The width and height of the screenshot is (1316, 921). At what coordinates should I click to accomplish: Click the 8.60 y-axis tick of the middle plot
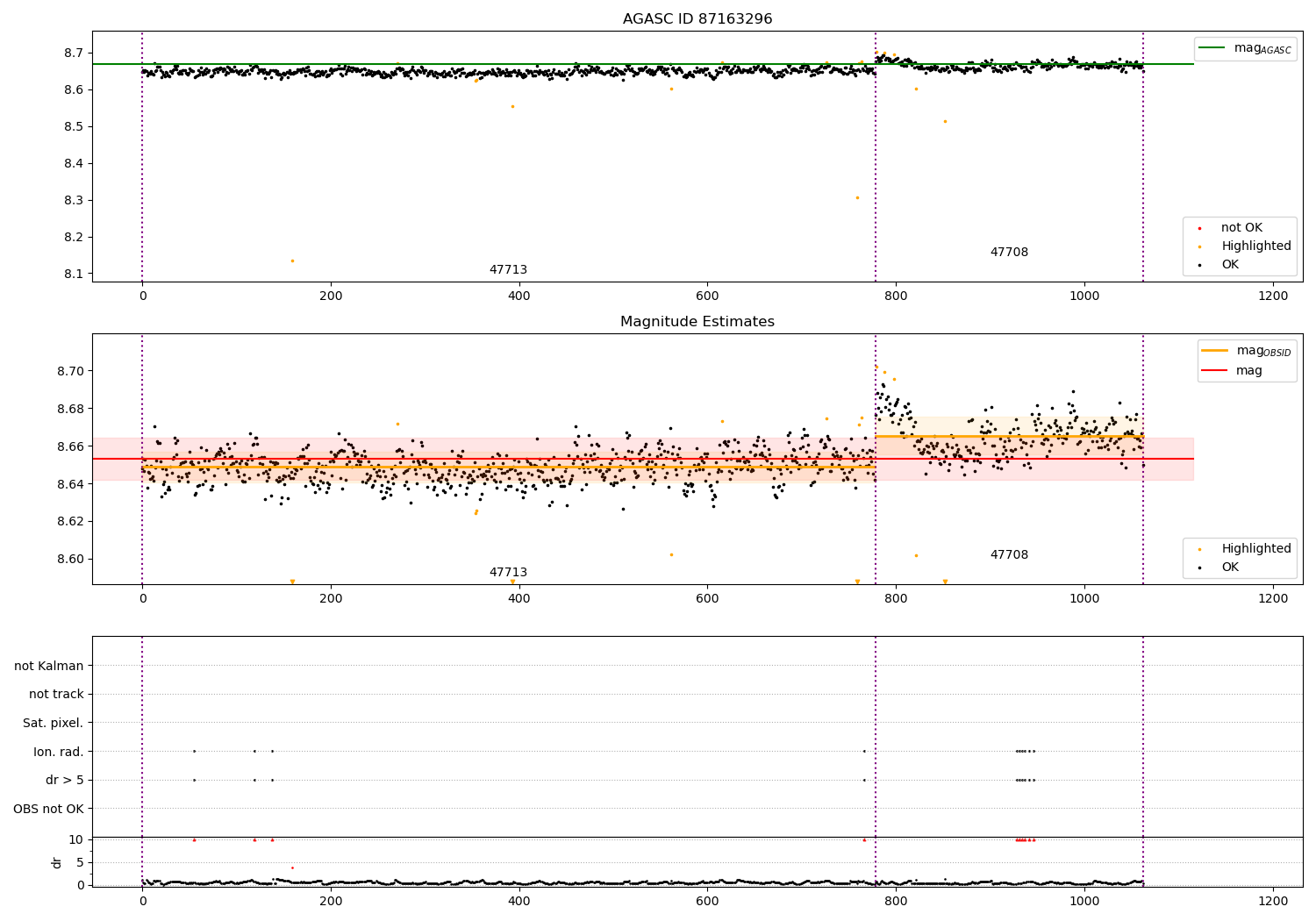(x=70, y=560)
